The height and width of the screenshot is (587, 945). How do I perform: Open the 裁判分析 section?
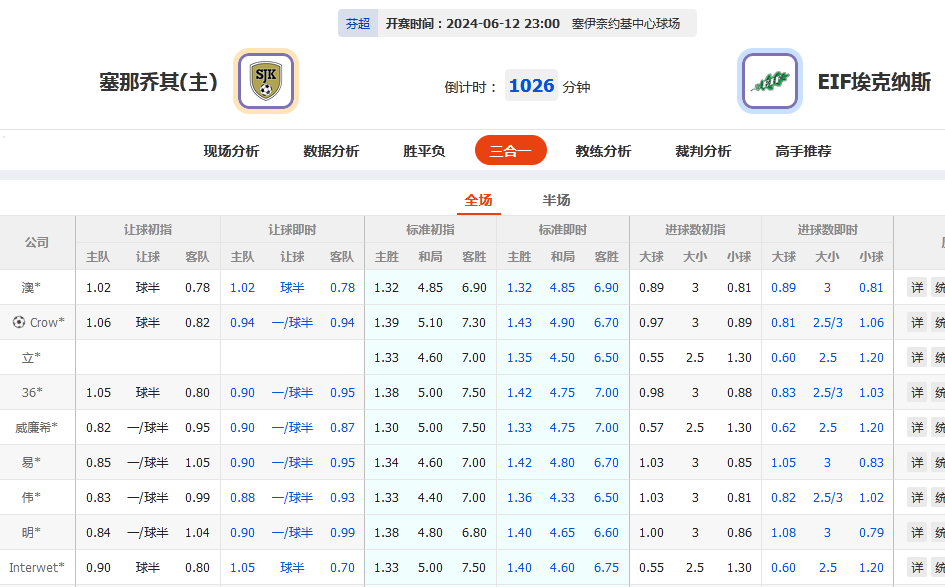click(702, 150)
